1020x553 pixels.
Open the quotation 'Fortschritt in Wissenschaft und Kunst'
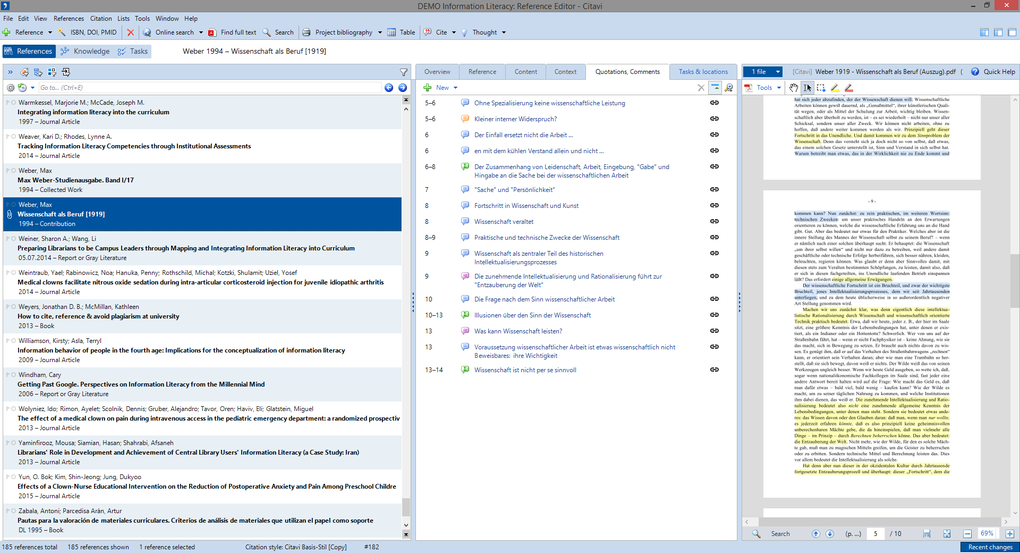[526, 206]
